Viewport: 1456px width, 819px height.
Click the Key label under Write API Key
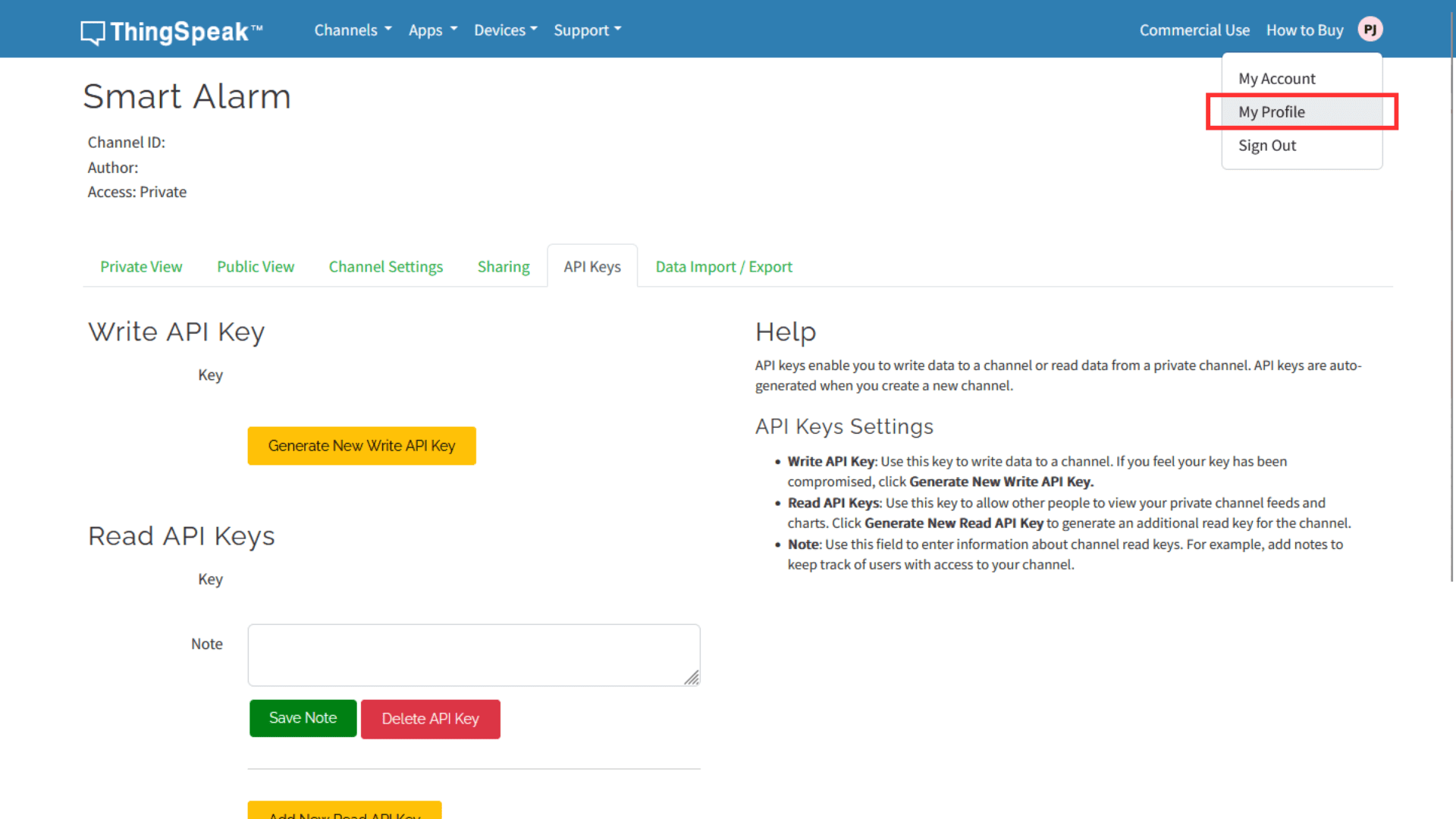210,375
